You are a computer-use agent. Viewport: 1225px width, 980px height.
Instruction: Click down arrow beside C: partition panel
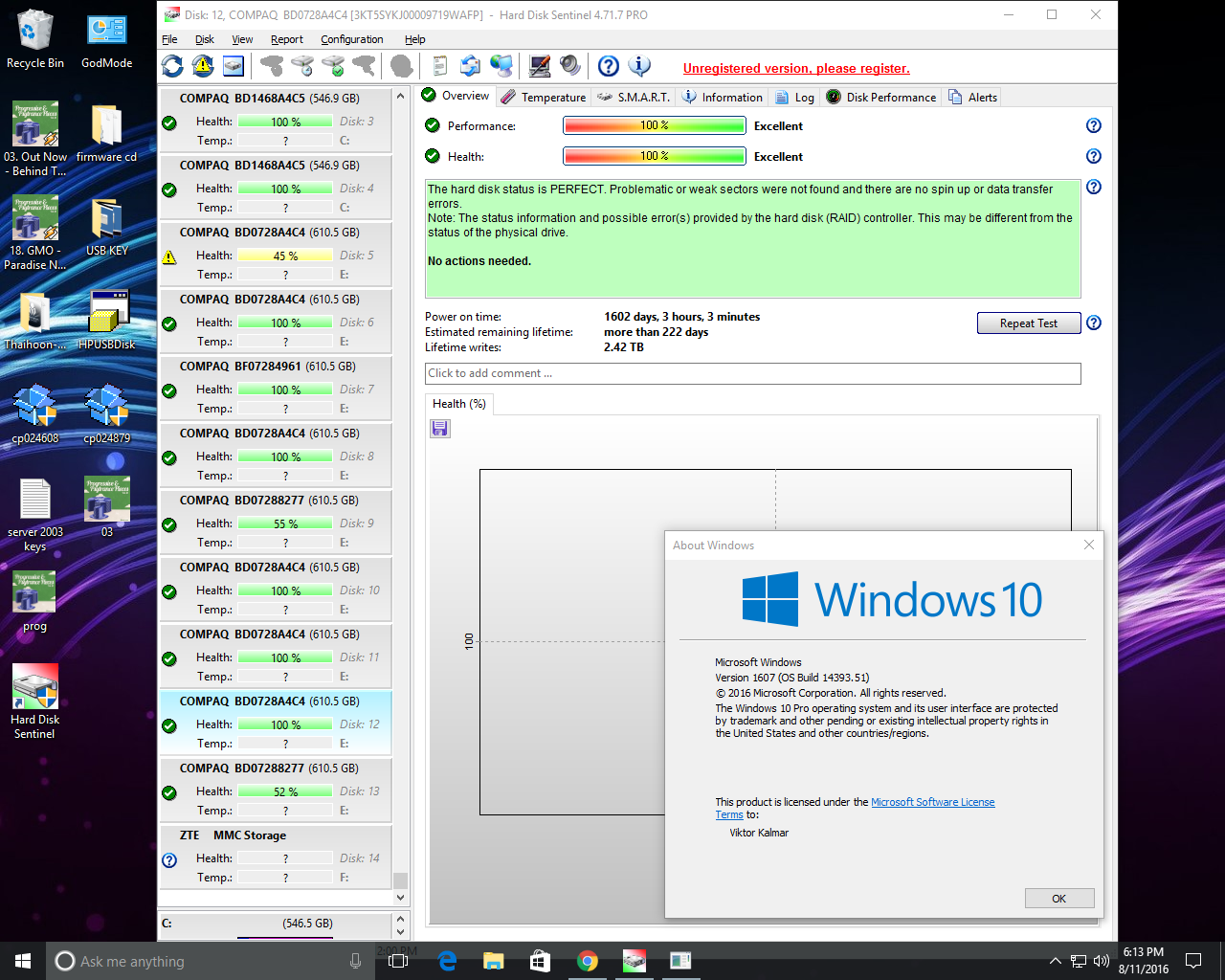tap(400, 932)
